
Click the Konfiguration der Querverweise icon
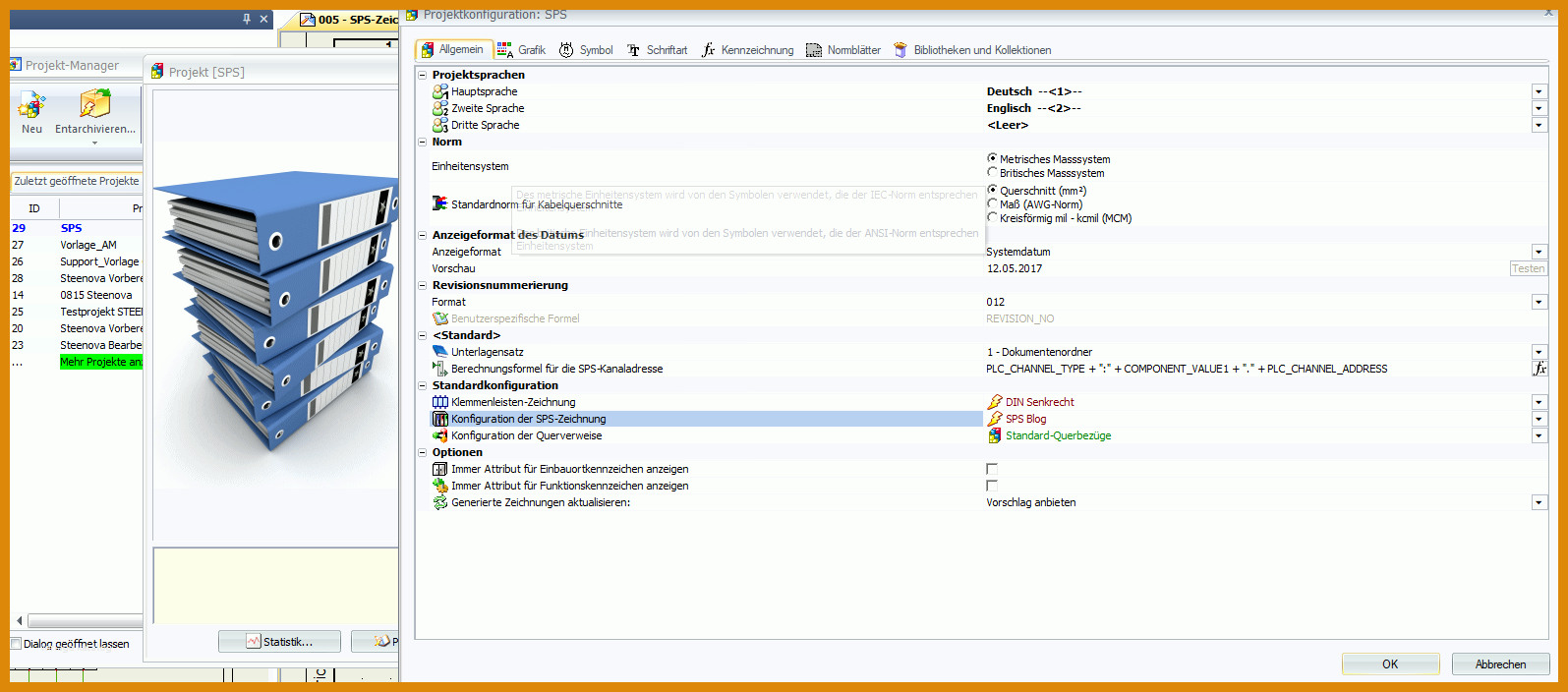440,435
